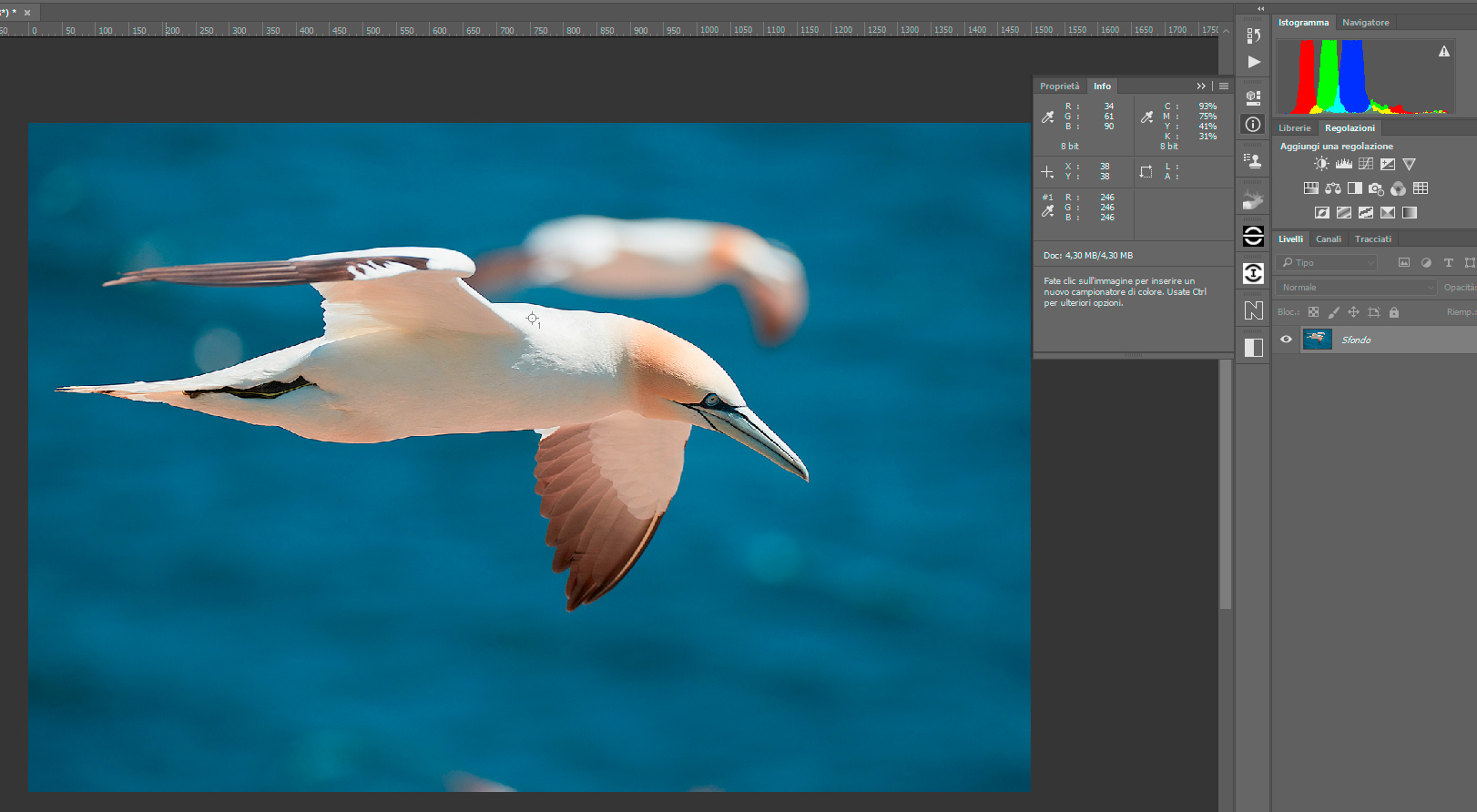The width and height of the screenshot is (1477, 812).
Task: Add a Brightness/Contrast adjustment
Action: [x=1321, y=164]
